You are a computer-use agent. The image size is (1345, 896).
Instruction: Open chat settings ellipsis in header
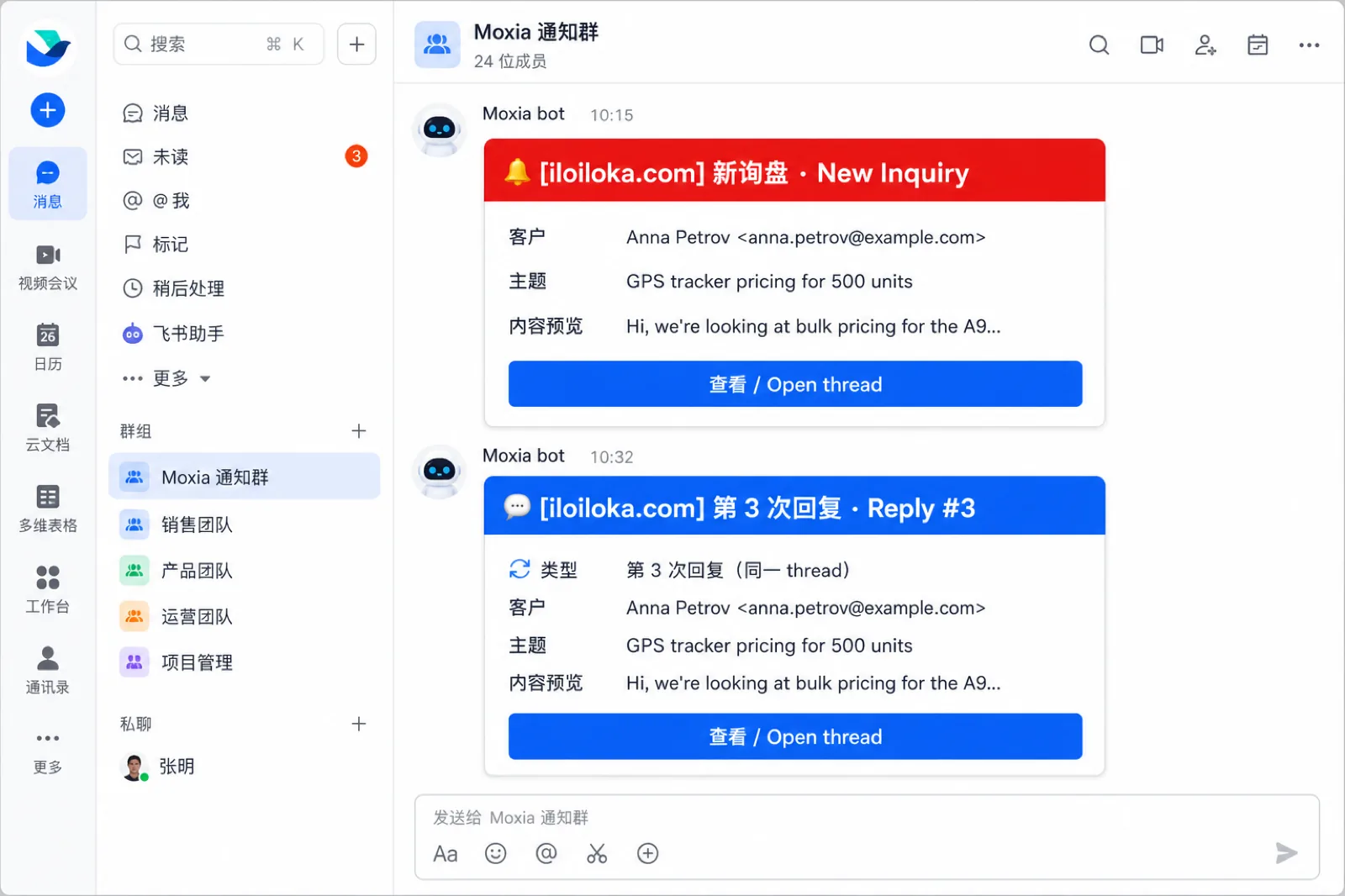(x=1309, y=45)
